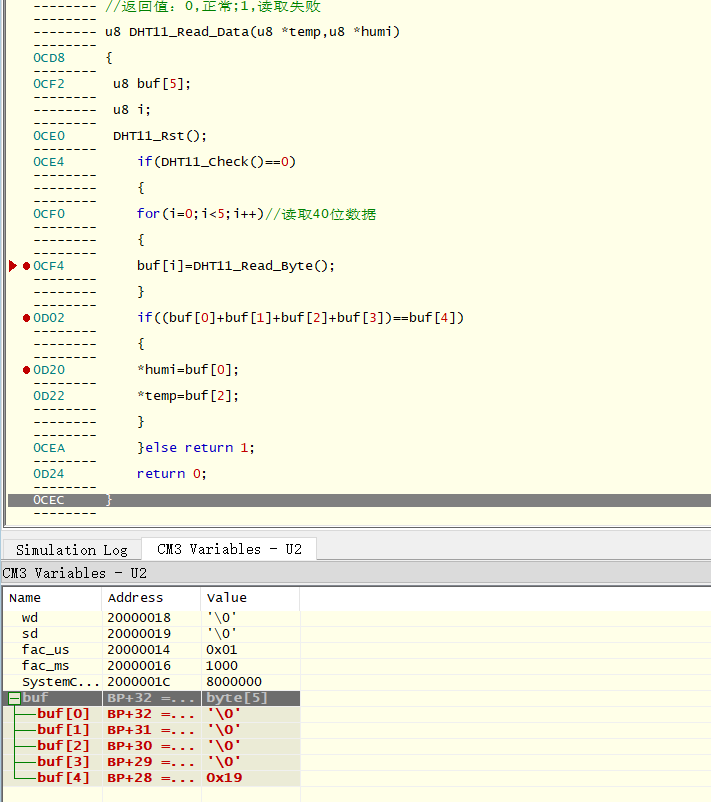Click the 0x01 value of fac_us
This screenshot has height=802, width=711.
click(221, 650)
